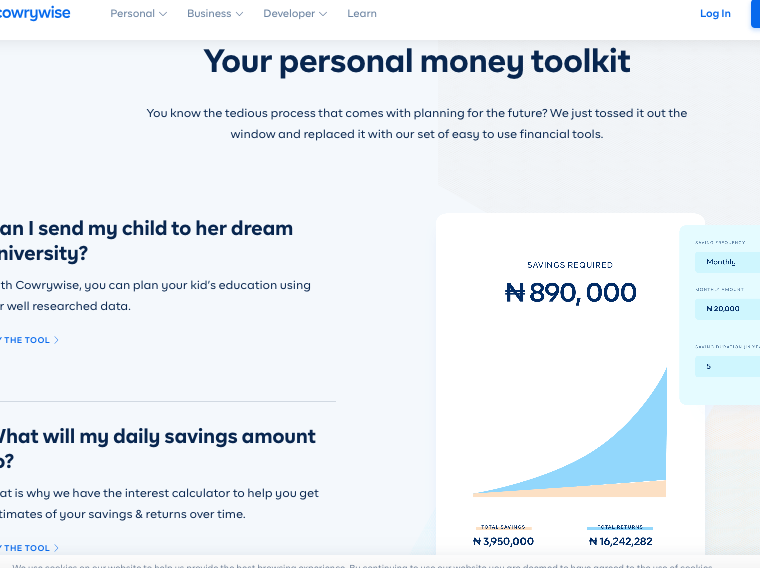This screenshot has width=760, height=568.
Task: Open Try The Tool link for interest calculator
Action: point(29,548)
